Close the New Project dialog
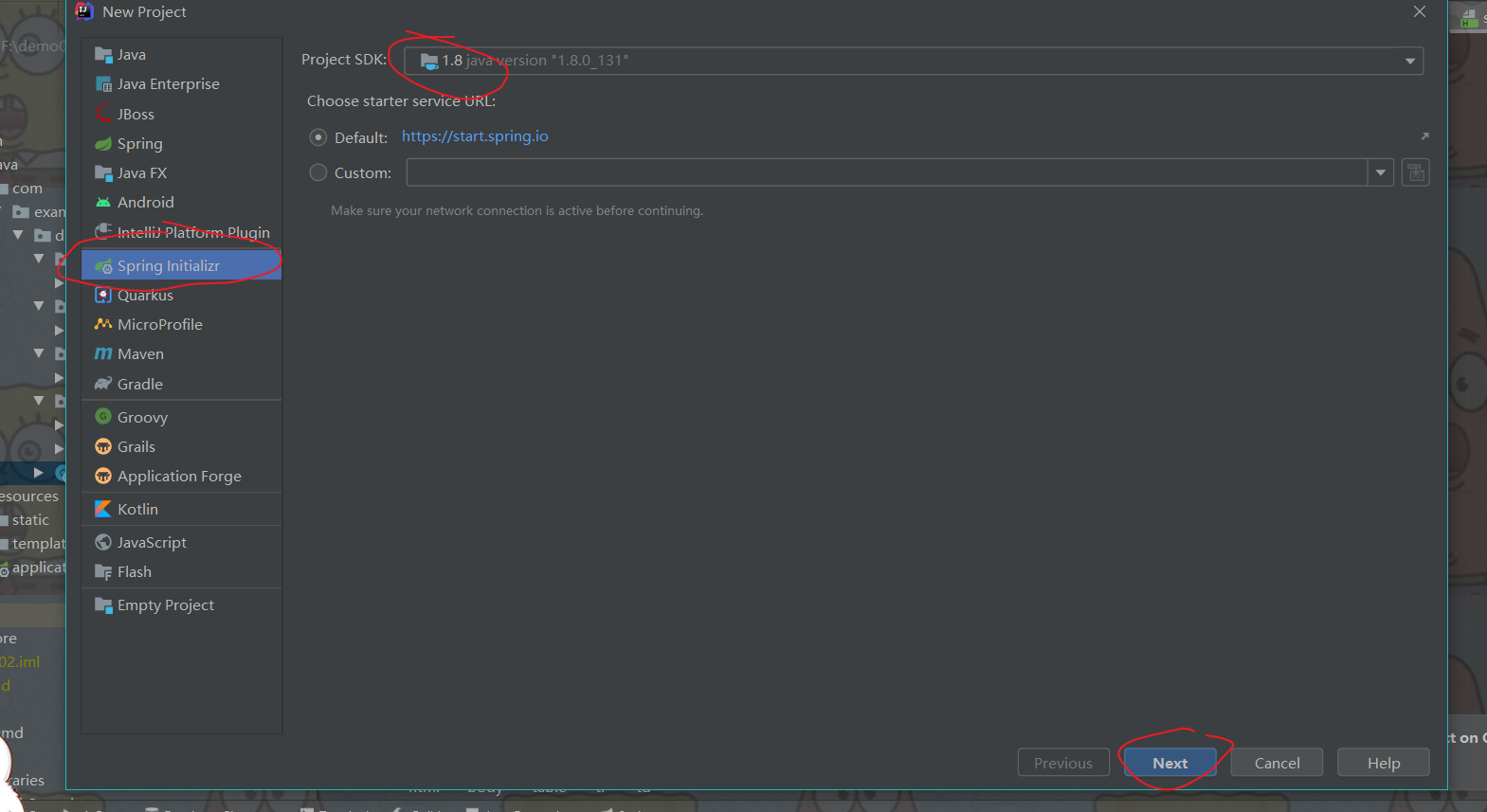 click(x=1419, y=11)
